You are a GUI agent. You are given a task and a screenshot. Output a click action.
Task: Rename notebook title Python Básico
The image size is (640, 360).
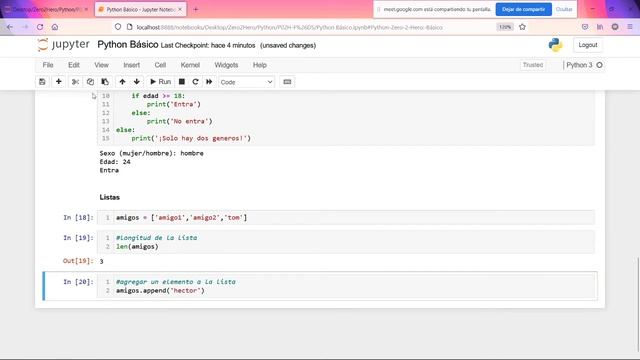(128, 44)
